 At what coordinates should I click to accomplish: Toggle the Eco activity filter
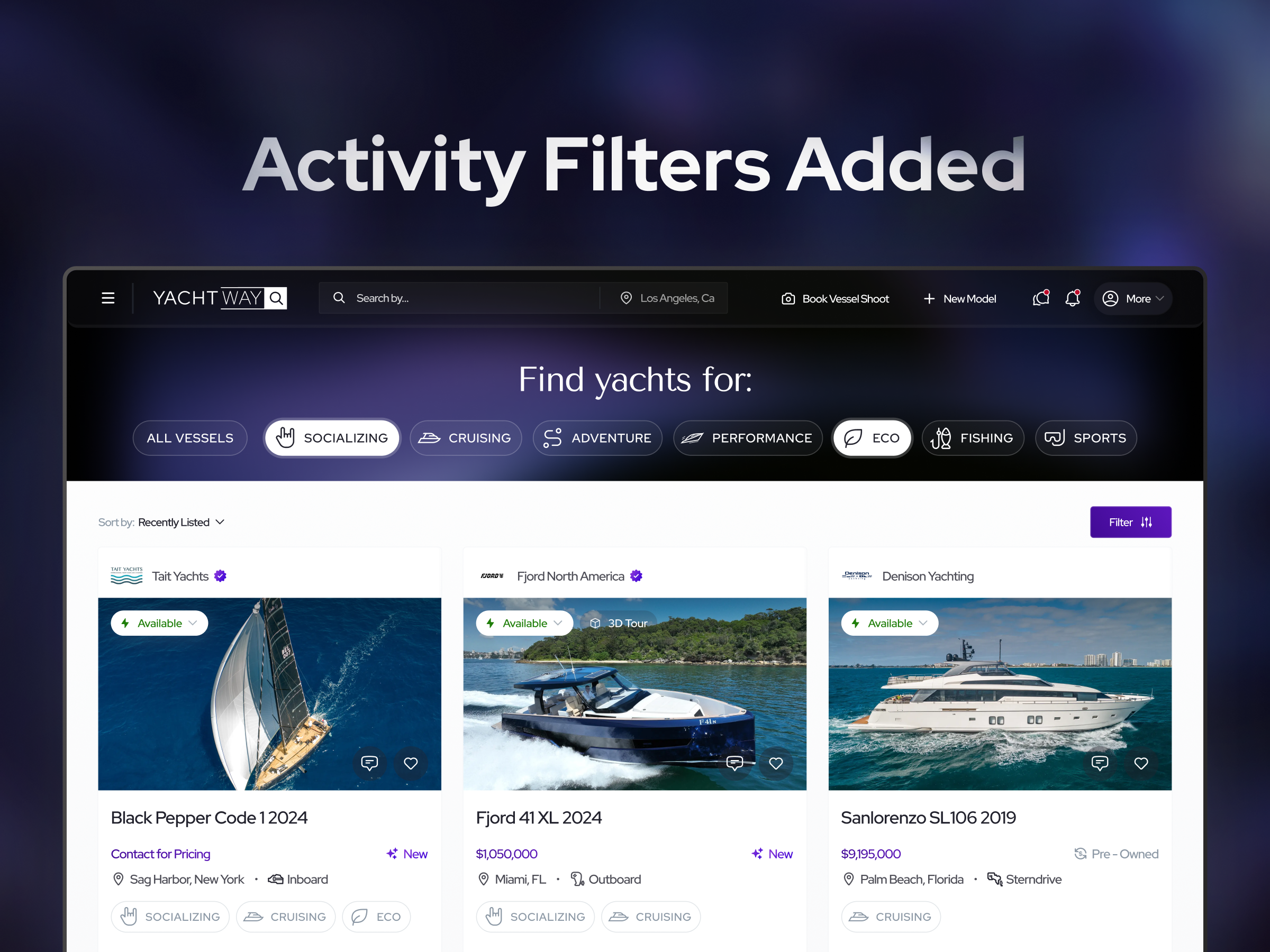click(x=872, y=438)
